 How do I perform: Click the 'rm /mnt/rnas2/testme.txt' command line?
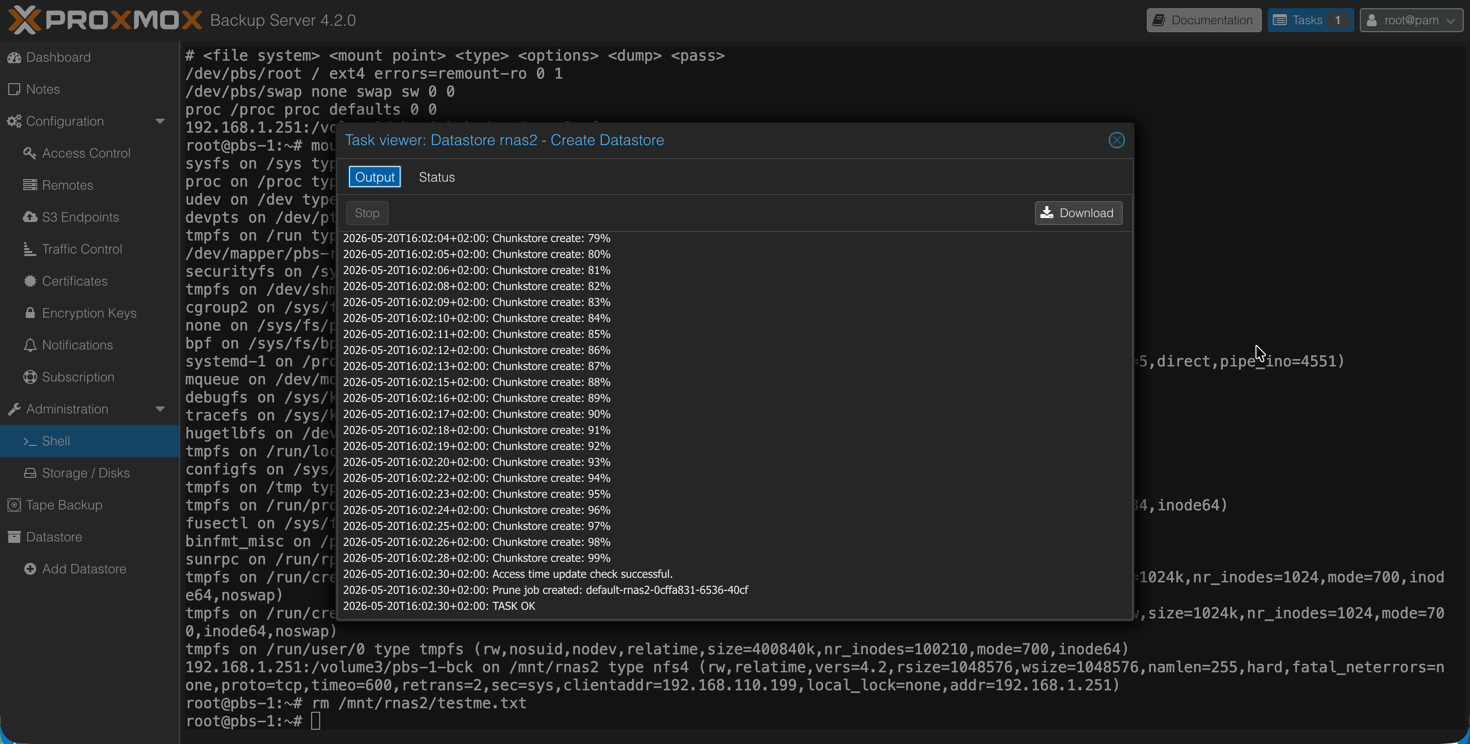[356, 703]
